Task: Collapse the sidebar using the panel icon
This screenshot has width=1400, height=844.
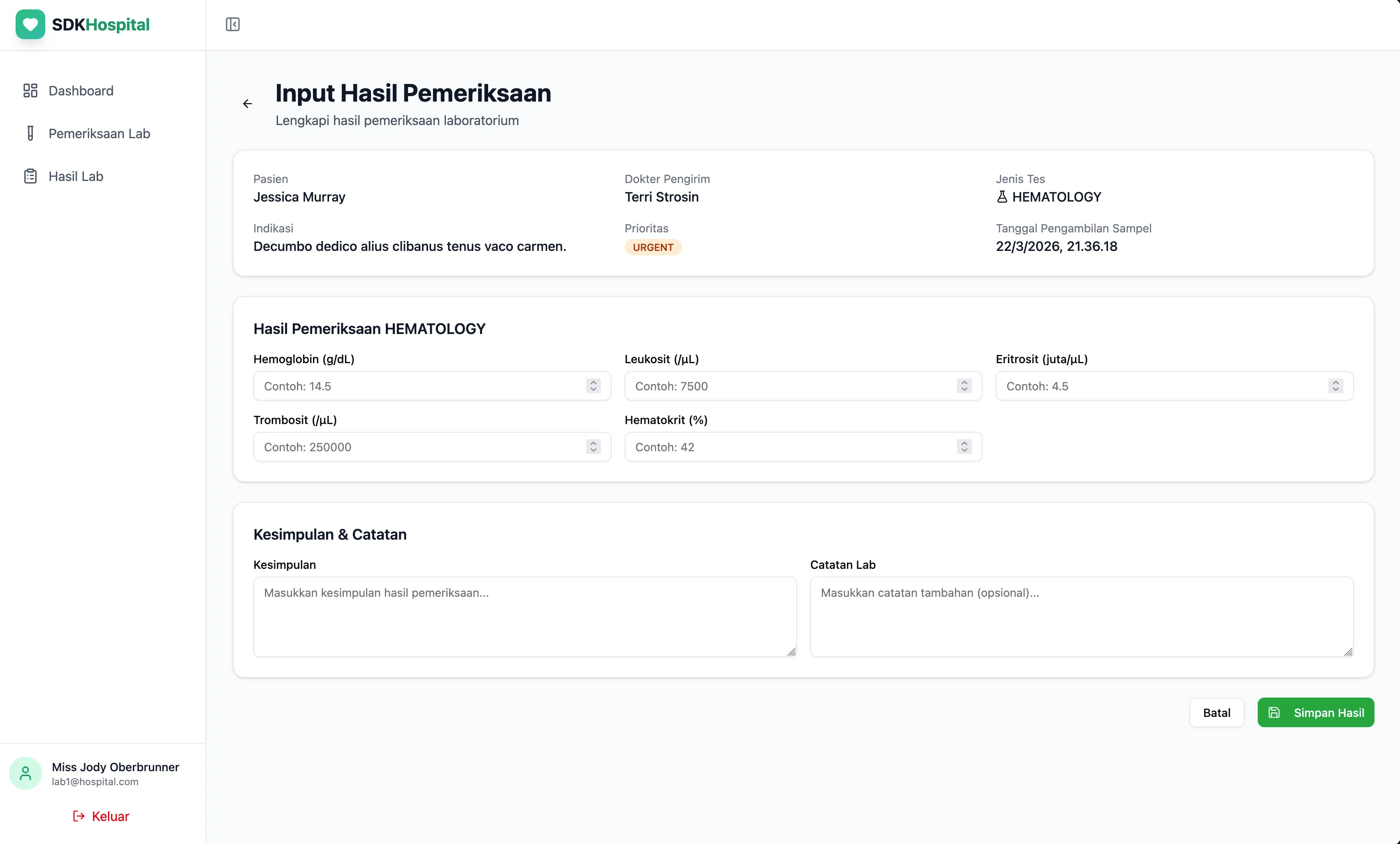Action: point(232,24)
